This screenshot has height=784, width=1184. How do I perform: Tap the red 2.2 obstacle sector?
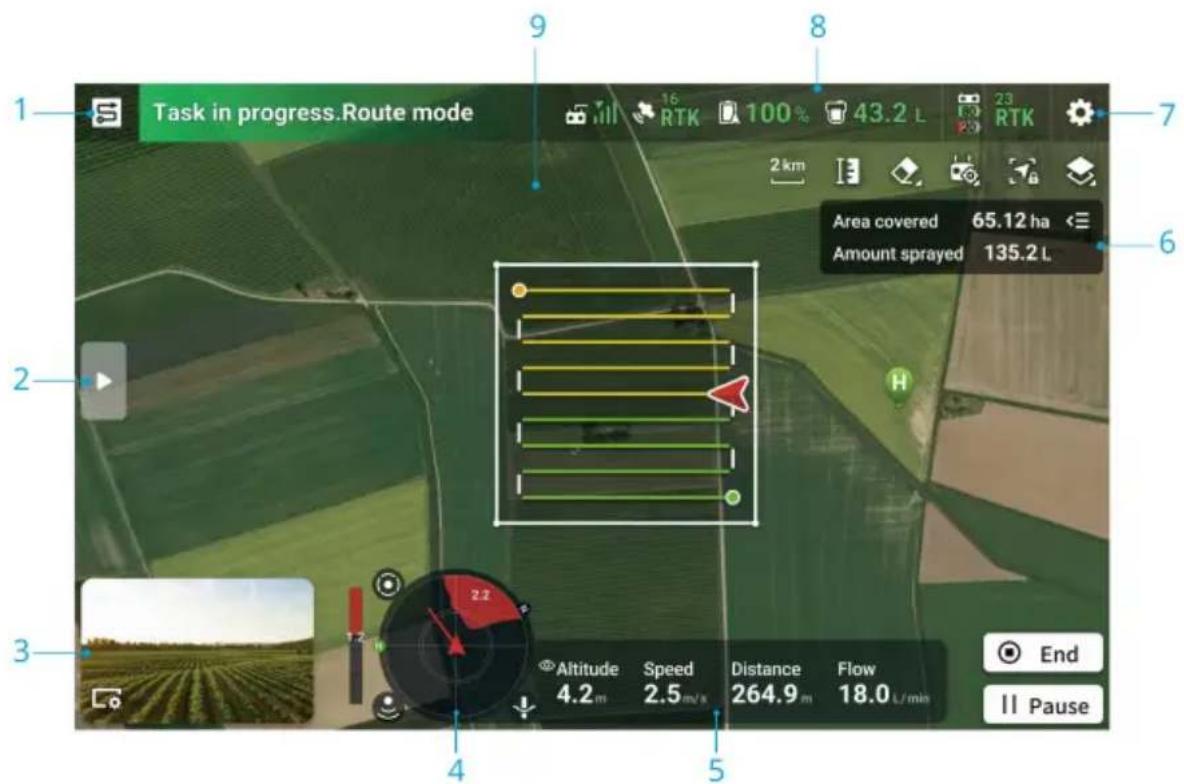(x=482, y=600)
